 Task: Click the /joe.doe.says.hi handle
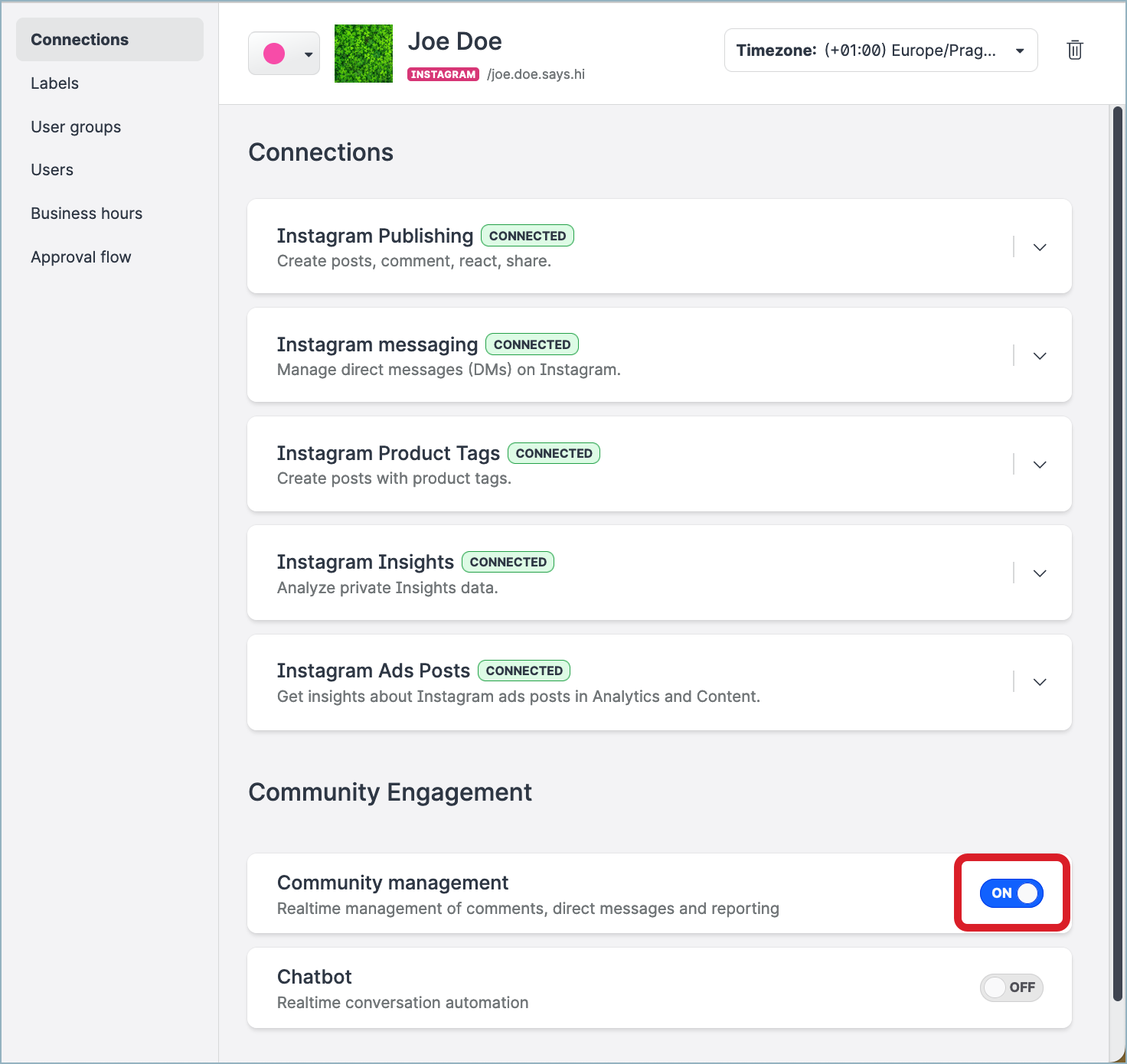536,73
